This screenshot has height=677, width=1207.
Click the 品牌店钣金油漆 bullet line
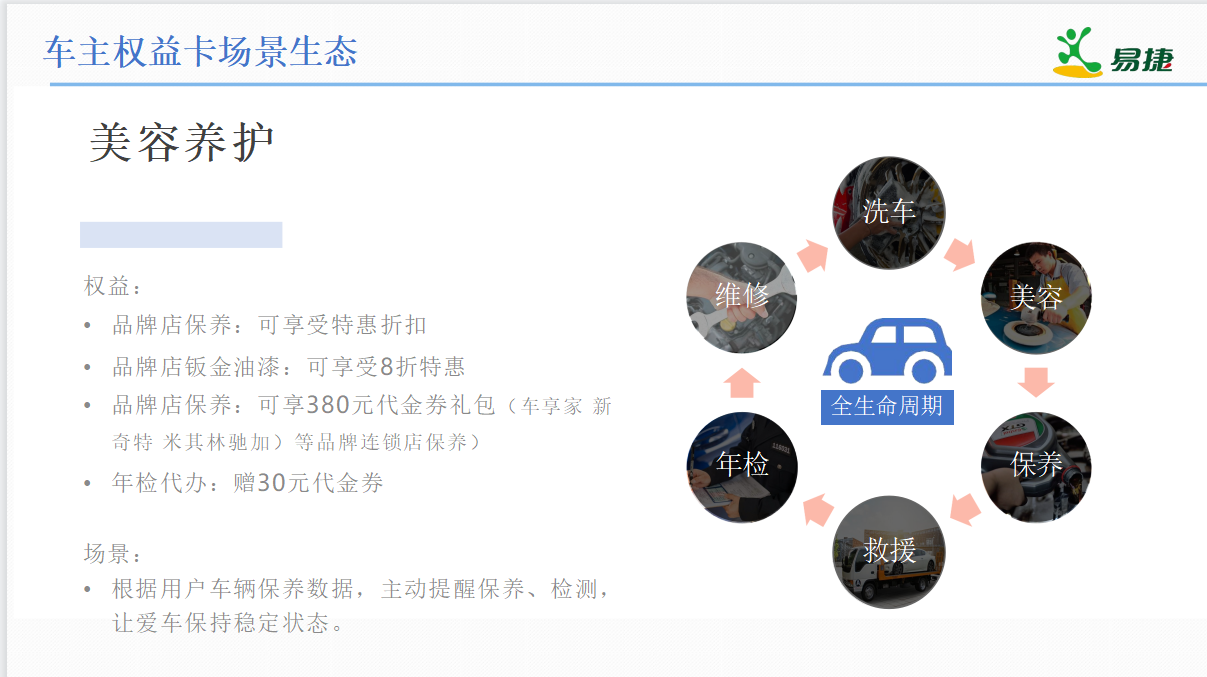click(288, 367)
